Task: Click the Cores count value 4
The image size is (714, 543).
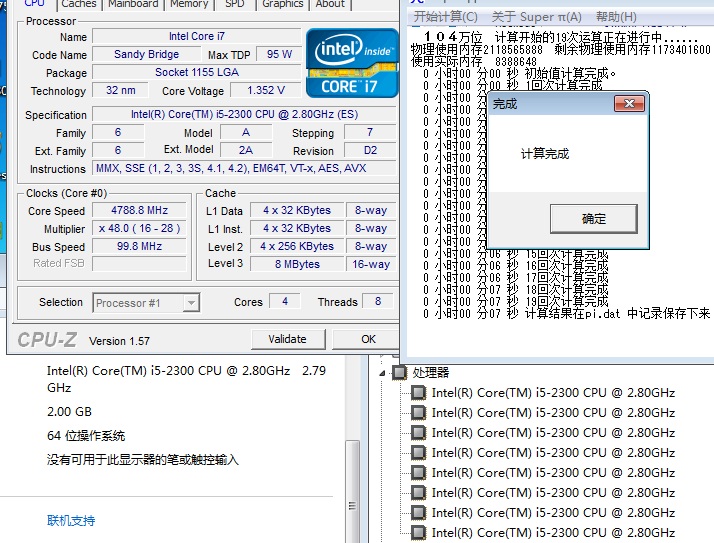Action: click(285, 301)
